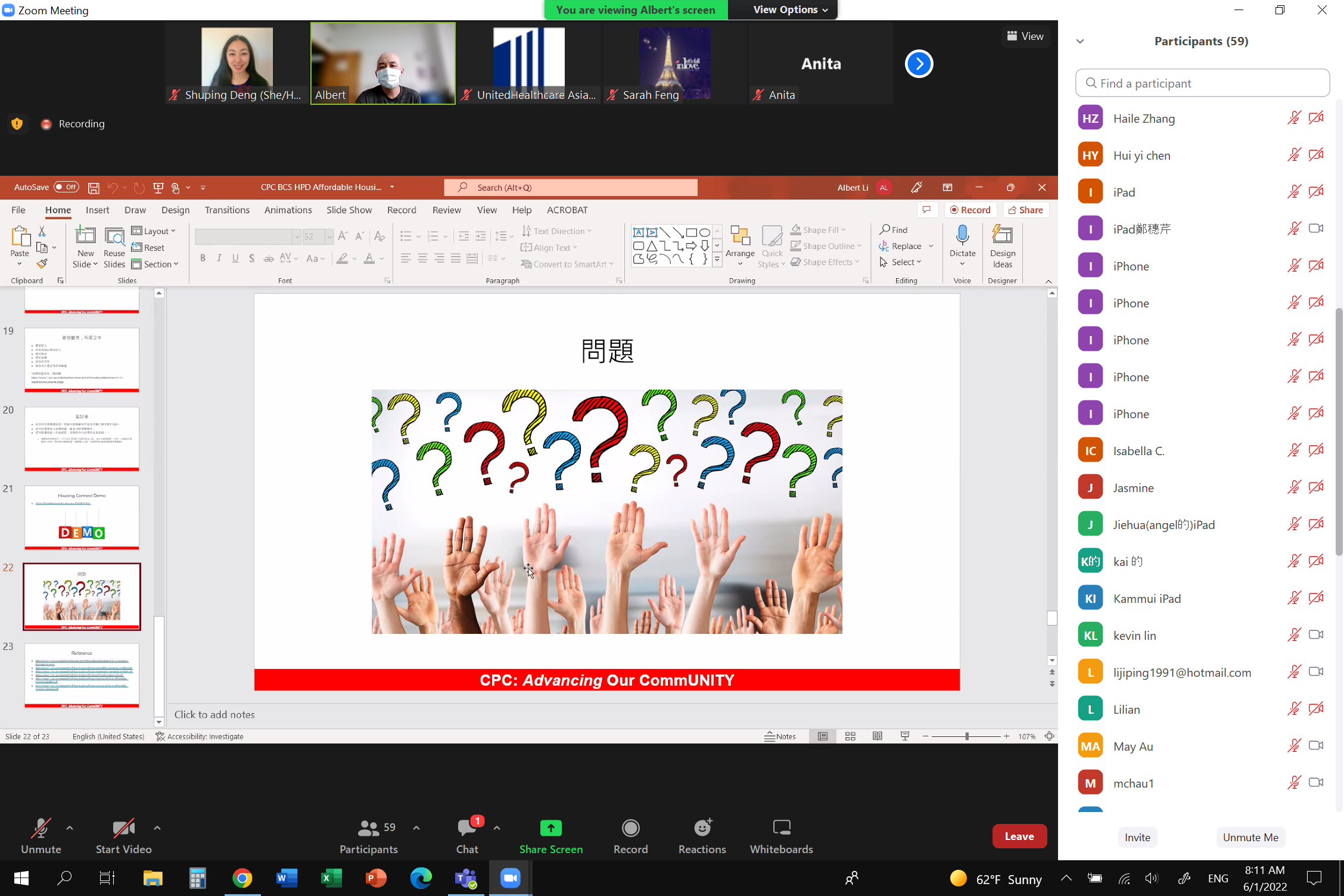Open the Animations tab

(x=288, y=210)
